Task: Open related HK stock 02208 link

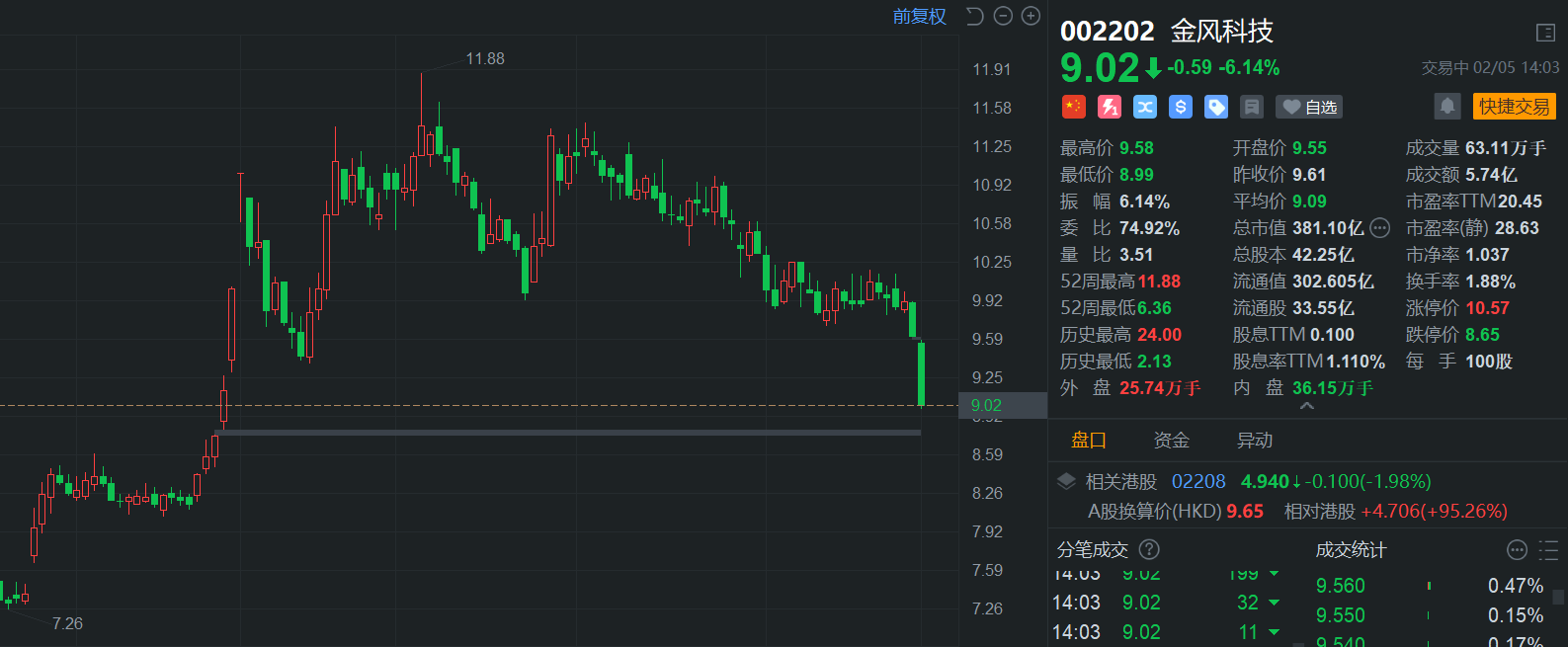Action: 1198,481
